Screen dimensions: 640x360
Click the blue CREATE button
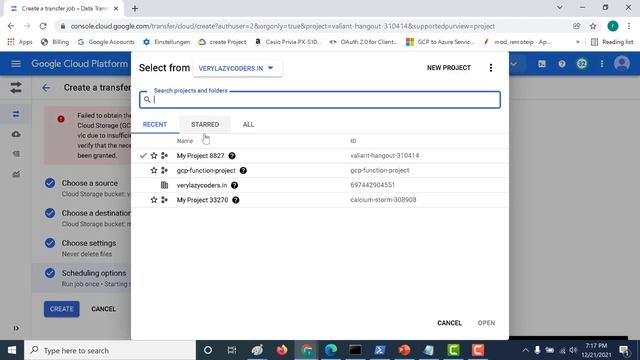62,309
